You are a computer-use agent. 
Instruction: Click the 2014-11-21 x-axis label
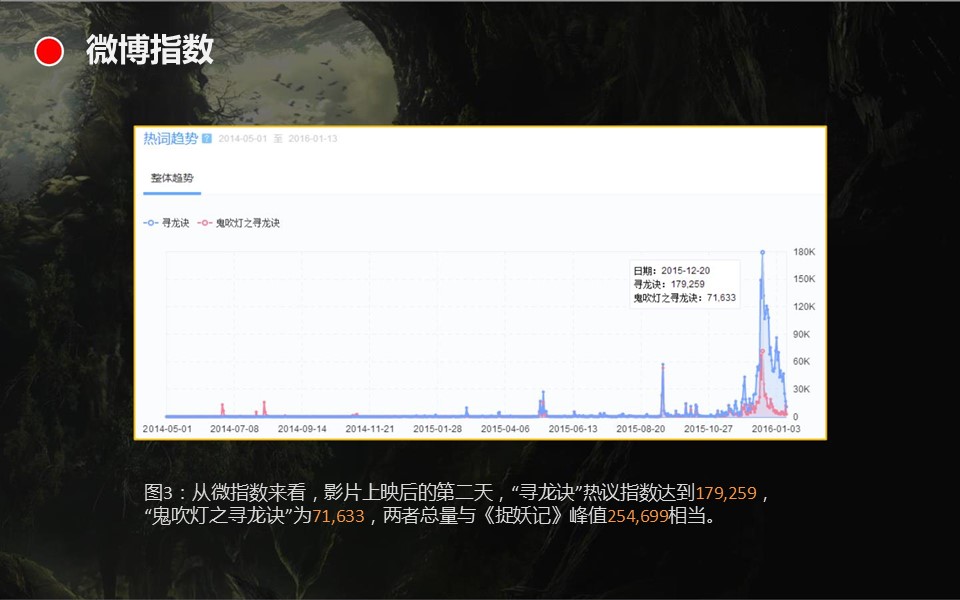(x=370, y=429)
